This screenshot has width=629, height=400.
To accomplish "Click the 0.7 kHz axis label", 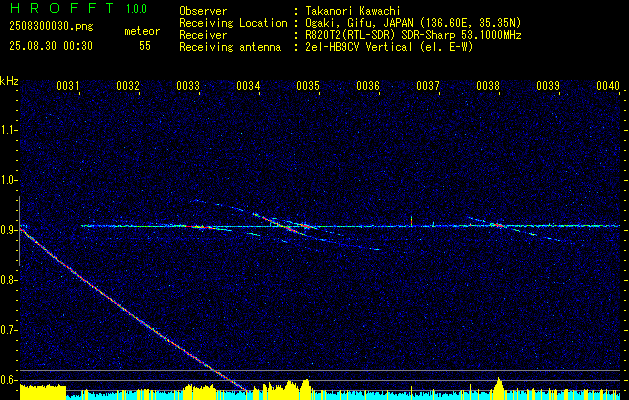I will tap(8, 330).
